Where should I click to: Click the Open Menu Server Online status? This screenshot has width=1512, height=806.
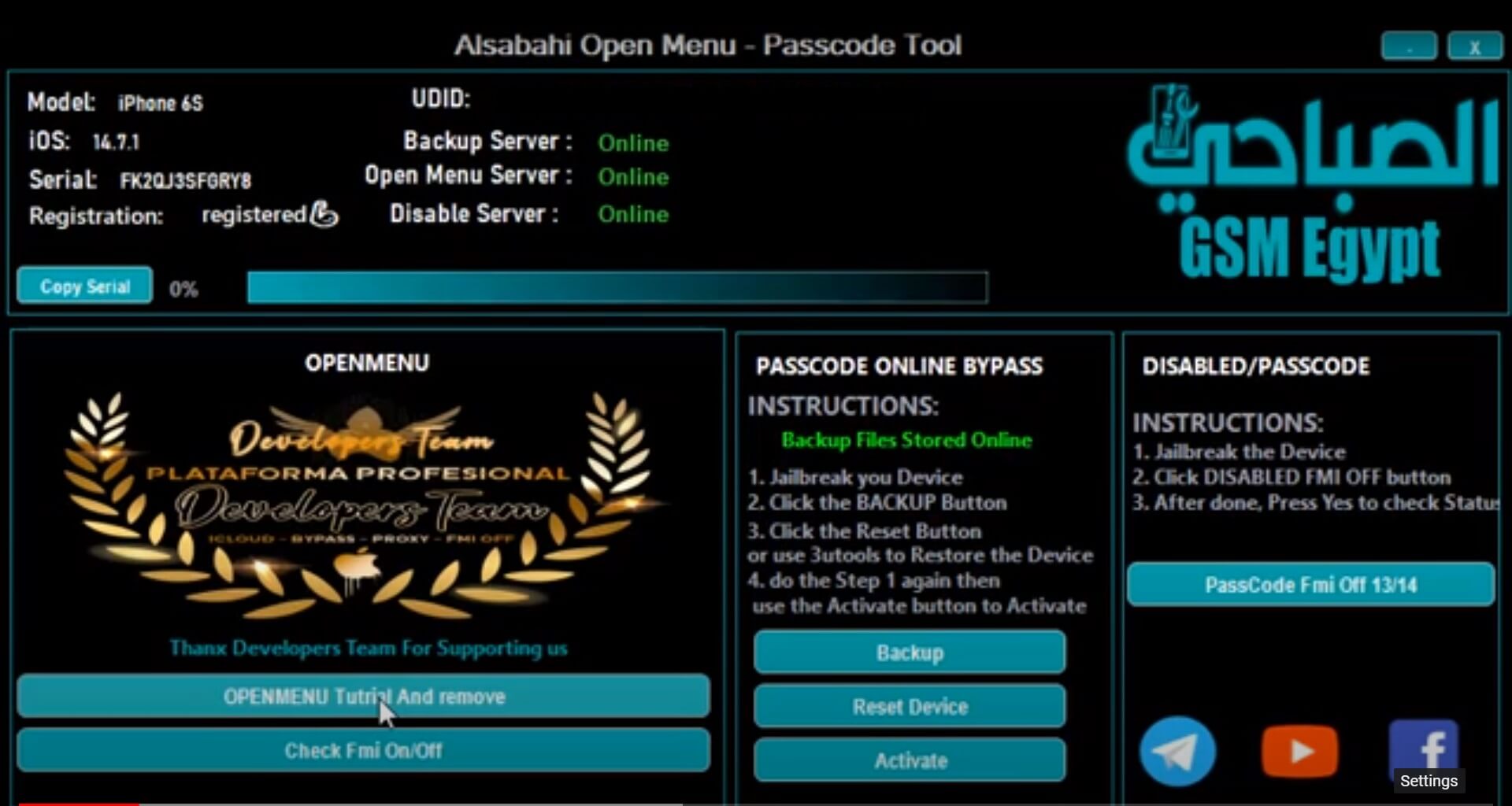pos(633,177)
